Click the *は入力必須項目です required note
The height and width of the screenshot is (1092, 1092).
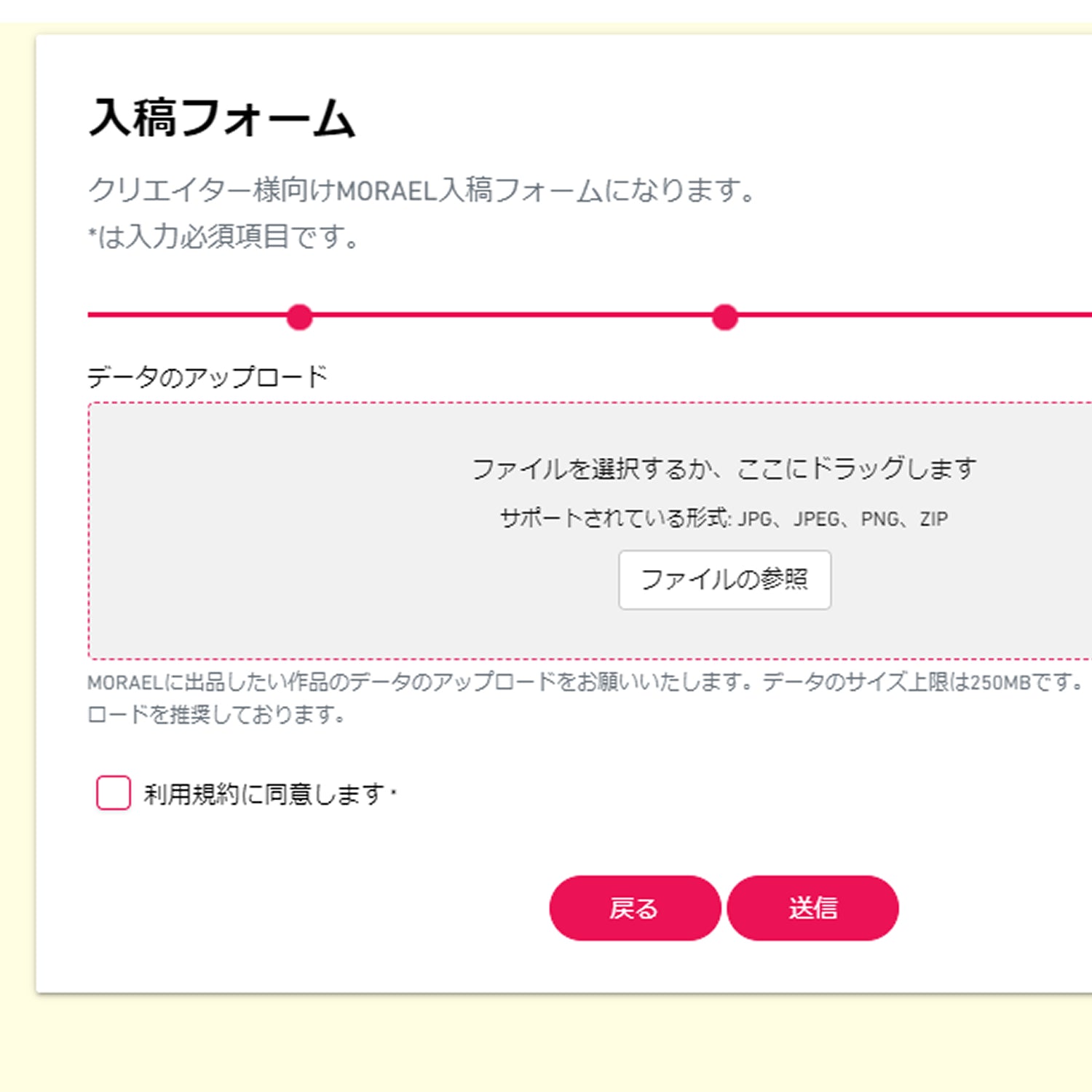pyautogui.click(x=224, y=237)
